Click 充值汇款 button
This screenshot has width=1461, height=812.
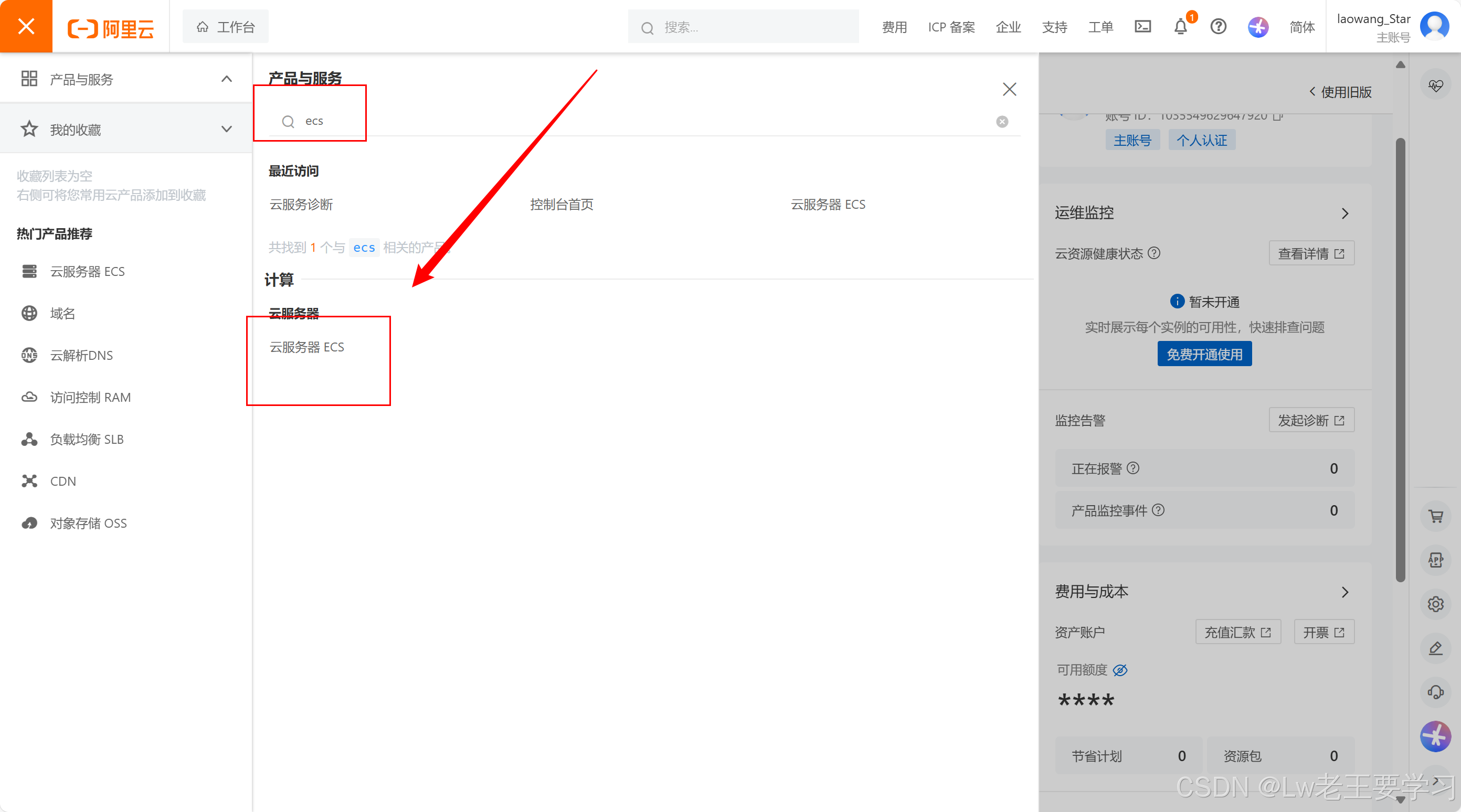[x=1238, y=632]
